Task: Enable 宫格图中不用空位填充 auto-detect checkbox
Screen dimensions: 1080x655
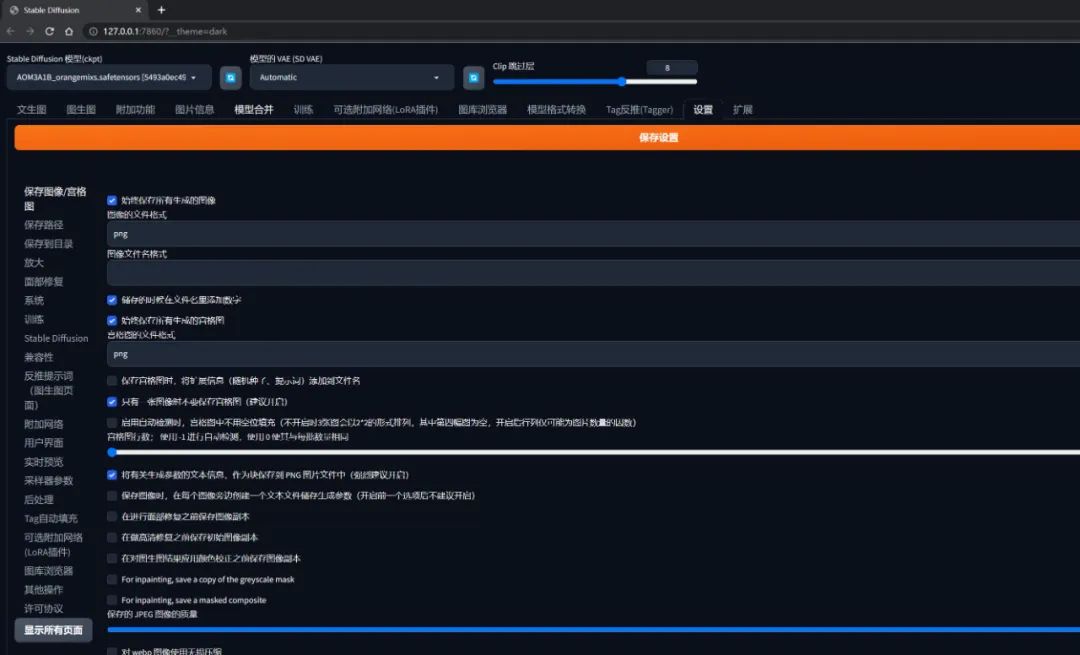Action: 112,423
